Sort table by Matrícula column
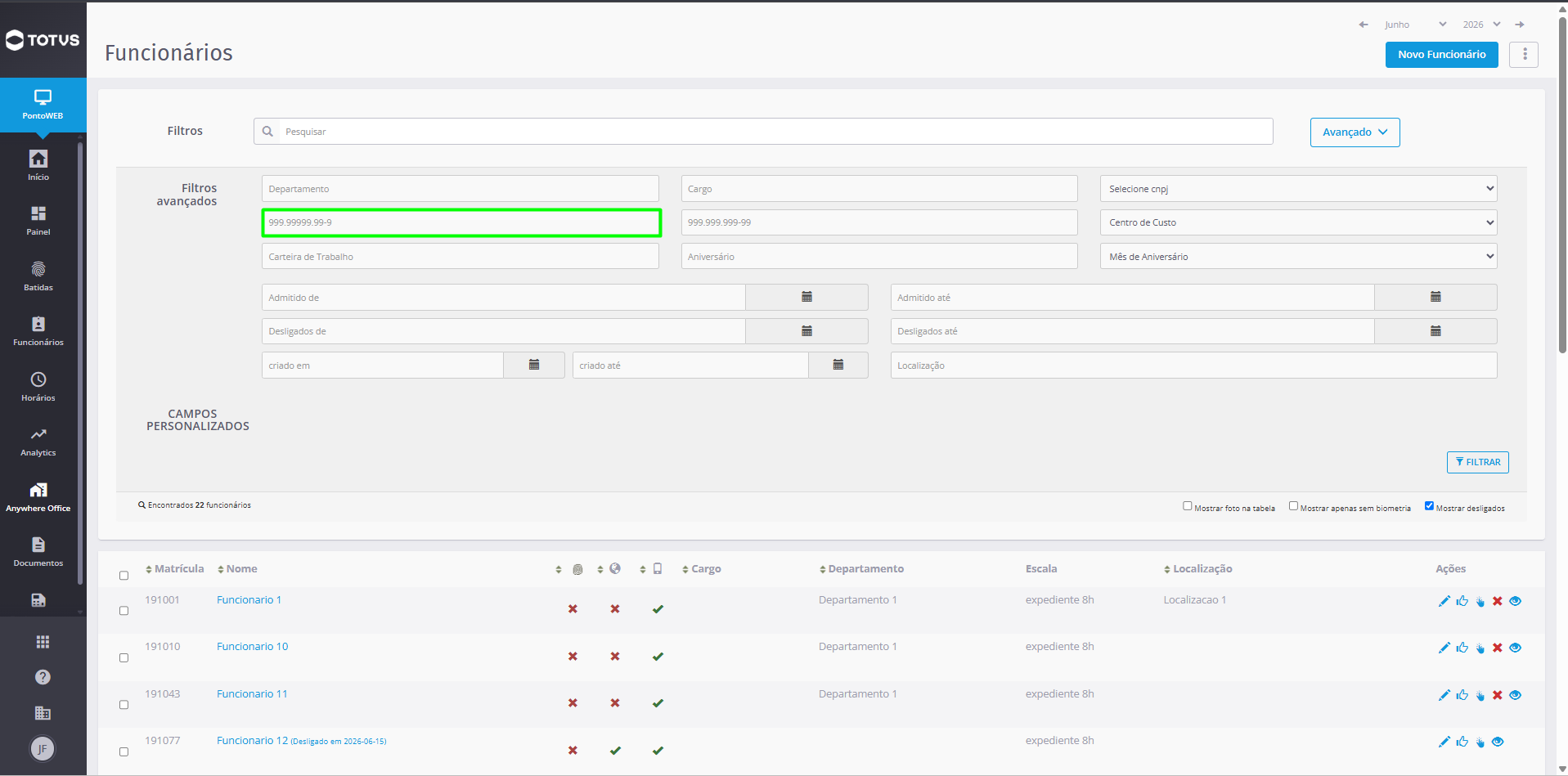1568x776 pixels. click(x=174, y=569)
